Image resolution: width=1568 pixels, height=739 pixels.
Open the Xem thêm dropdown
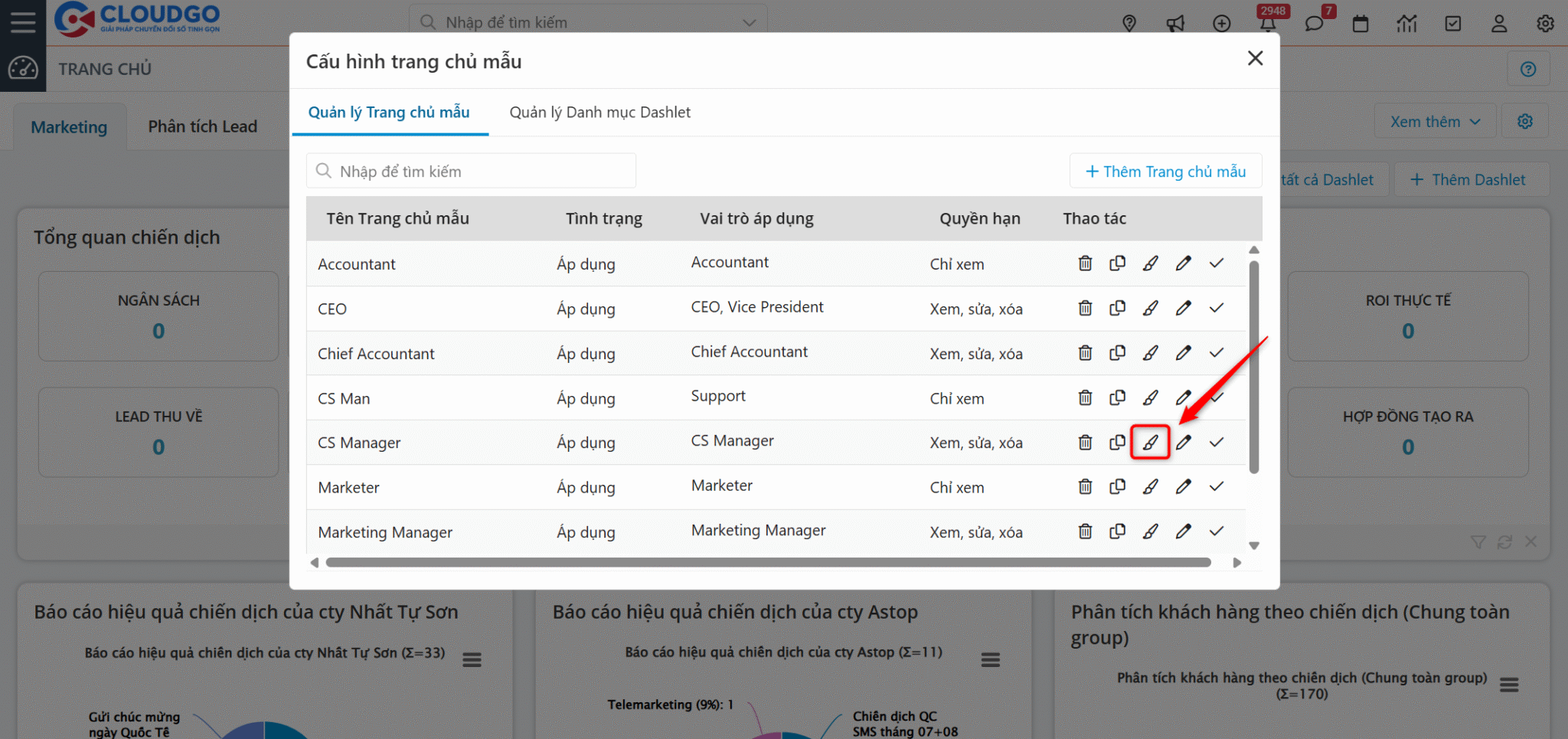[x=1435, y=122]
